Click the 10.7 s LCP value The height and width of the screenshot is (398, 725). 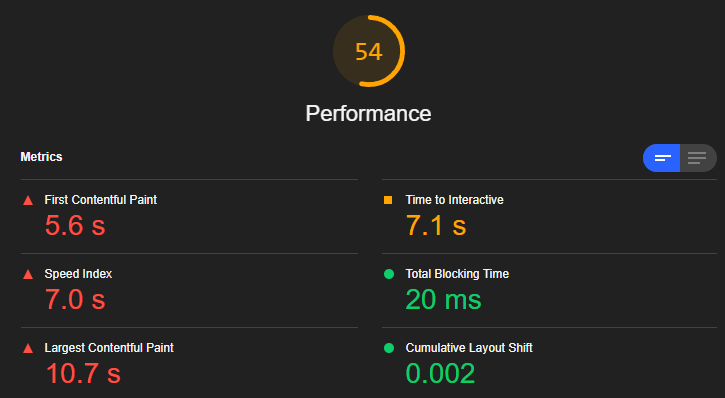click(x=83, y=374)
